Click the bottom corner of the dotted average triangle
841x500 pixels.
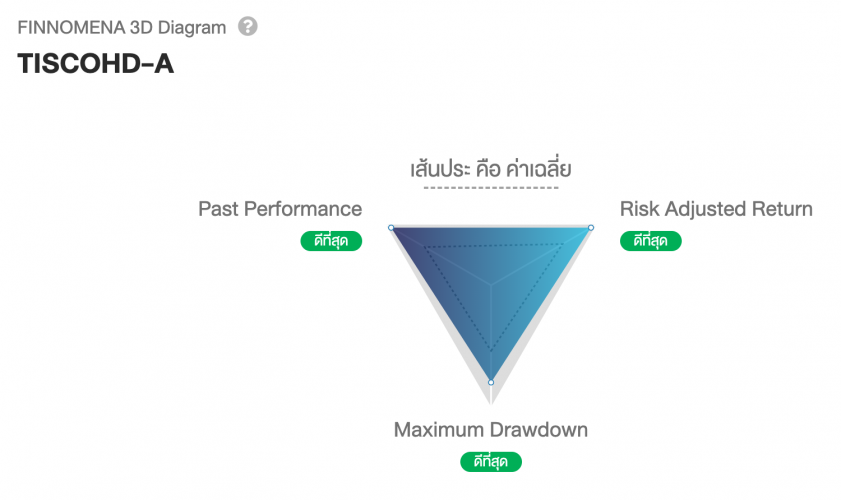(490, 349)
